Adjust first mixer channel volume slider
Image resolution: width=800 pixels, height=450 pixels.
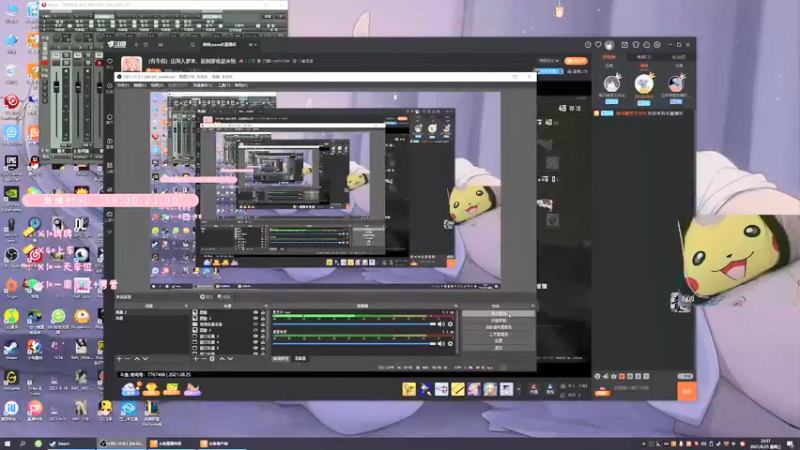[x=354, y=324]
